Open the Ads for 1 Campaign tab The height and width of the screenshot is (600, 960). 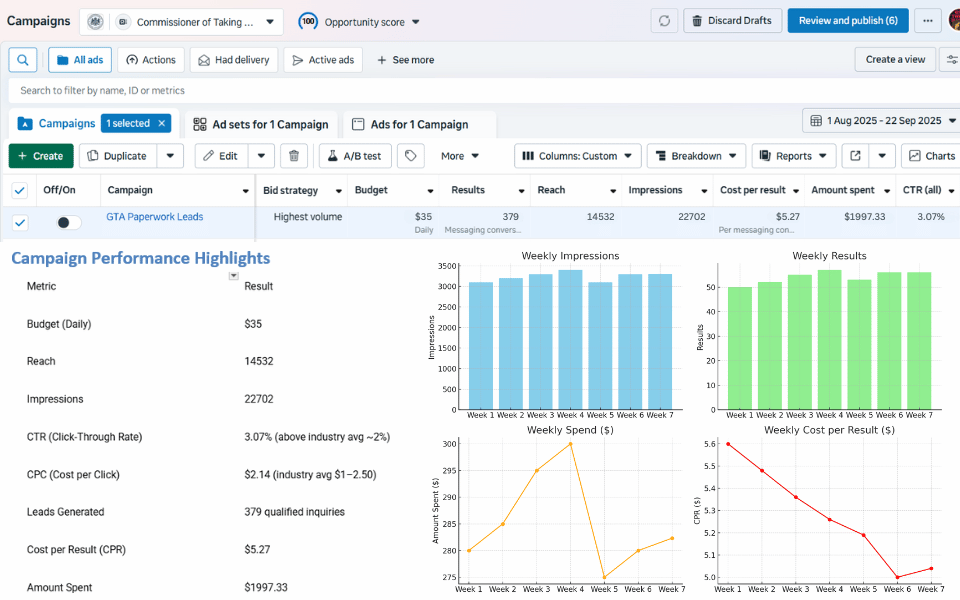coord(419,125)
